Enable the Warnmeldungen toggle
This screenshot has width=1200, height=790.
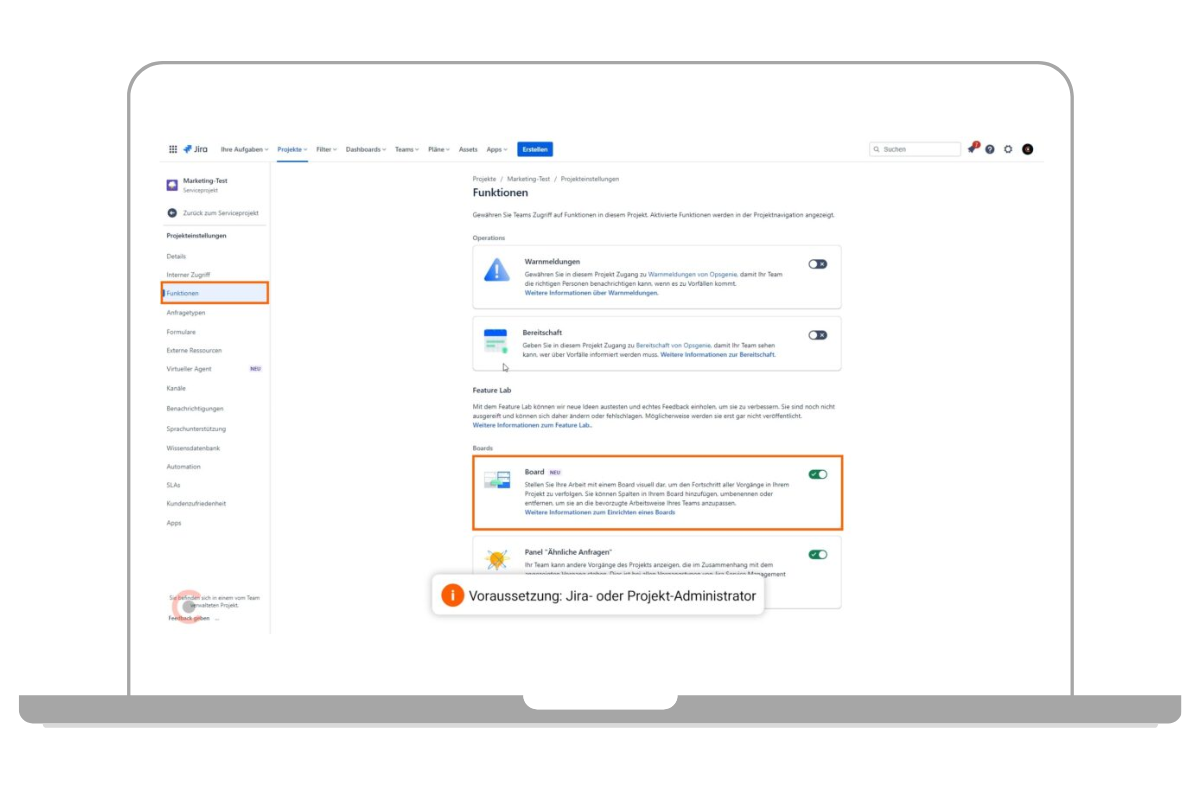coord(817,264)
